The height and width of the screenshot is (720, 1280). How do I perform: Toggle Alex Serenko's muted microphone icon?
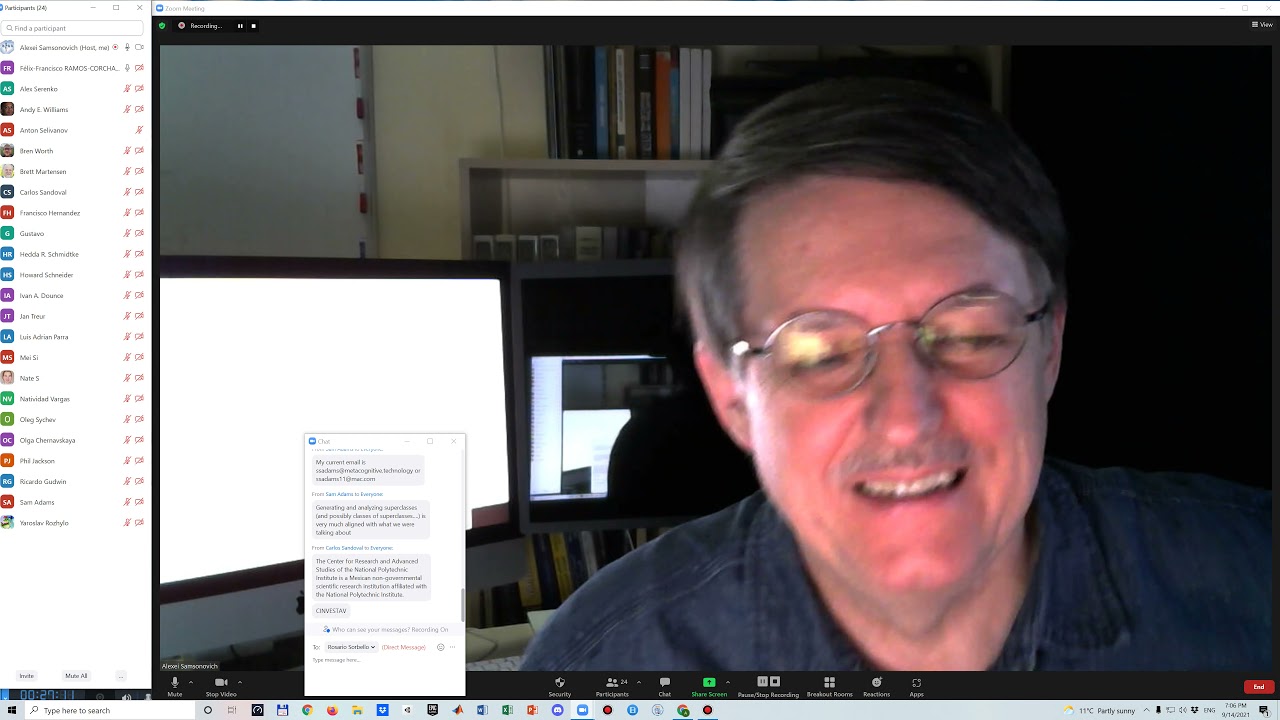click(x=127, y=89)
